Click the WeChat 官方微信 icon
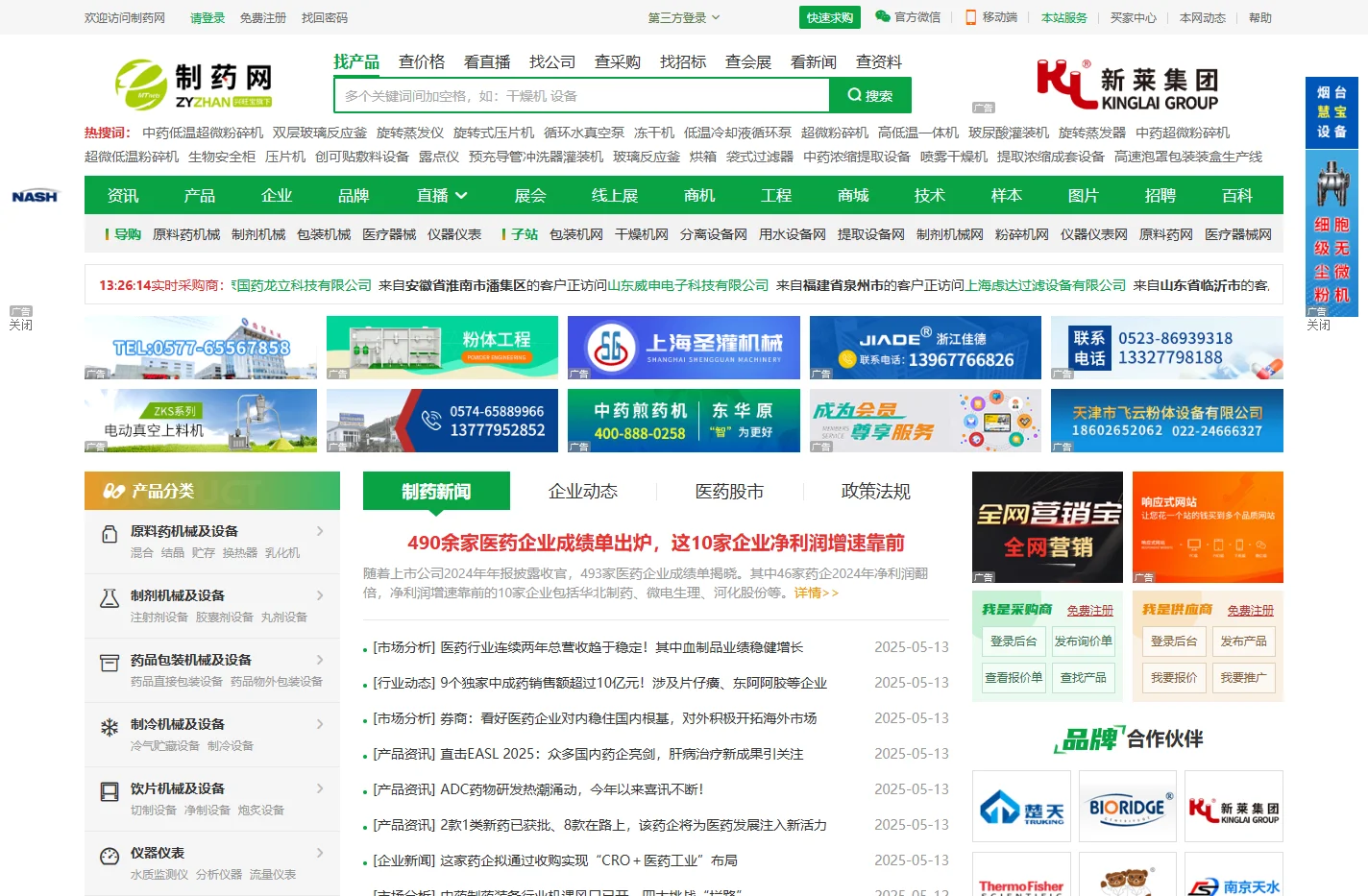 point(883,16)
